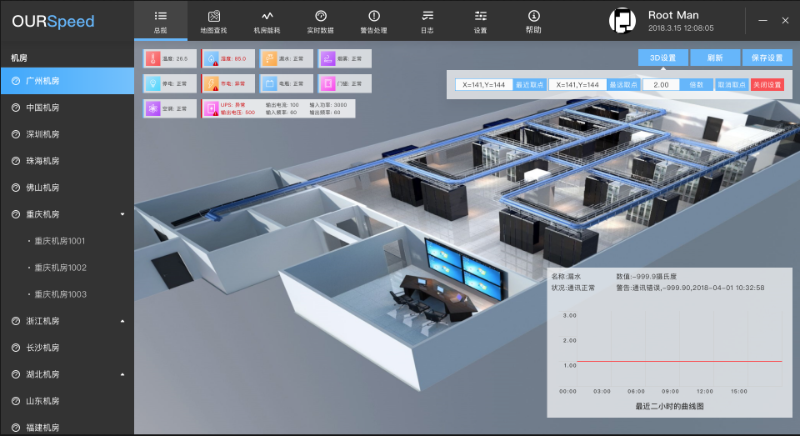
Task: Open the 实时数据 real-time data gauge icon
Action: click(x=321, y=16)
